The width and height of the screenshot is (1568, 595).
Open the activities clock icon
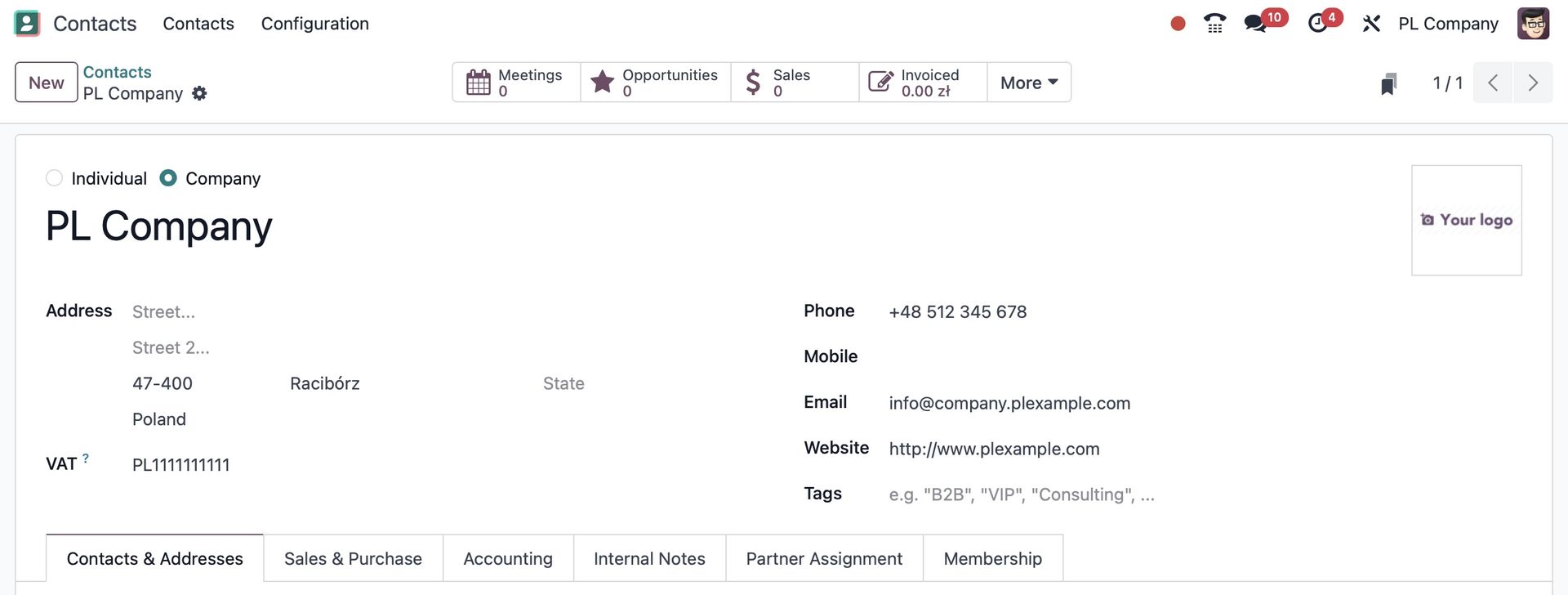(1317, 24)
